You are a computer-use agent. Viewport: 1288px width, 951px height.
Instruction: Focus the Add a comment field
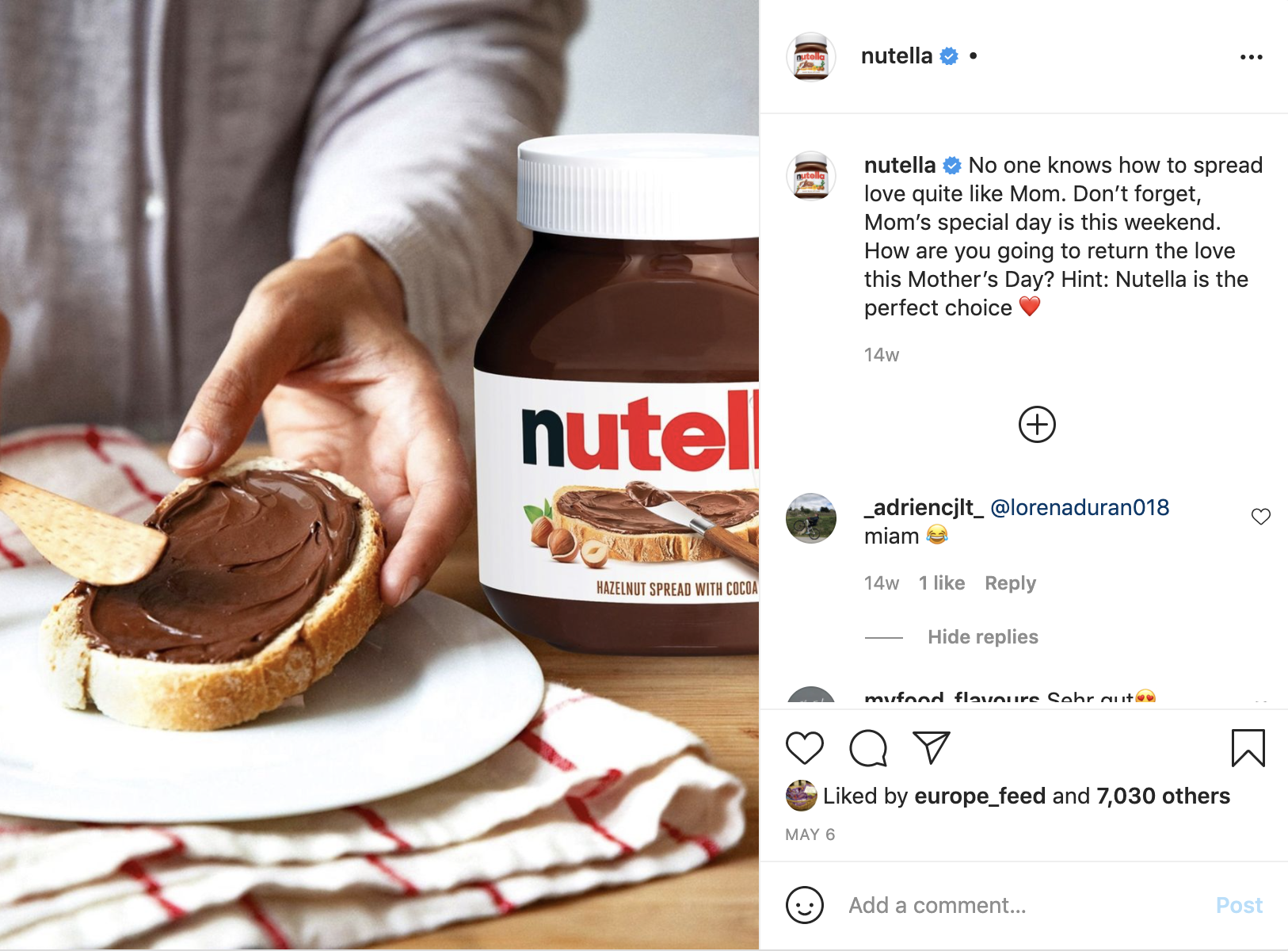click(1022, 905)
